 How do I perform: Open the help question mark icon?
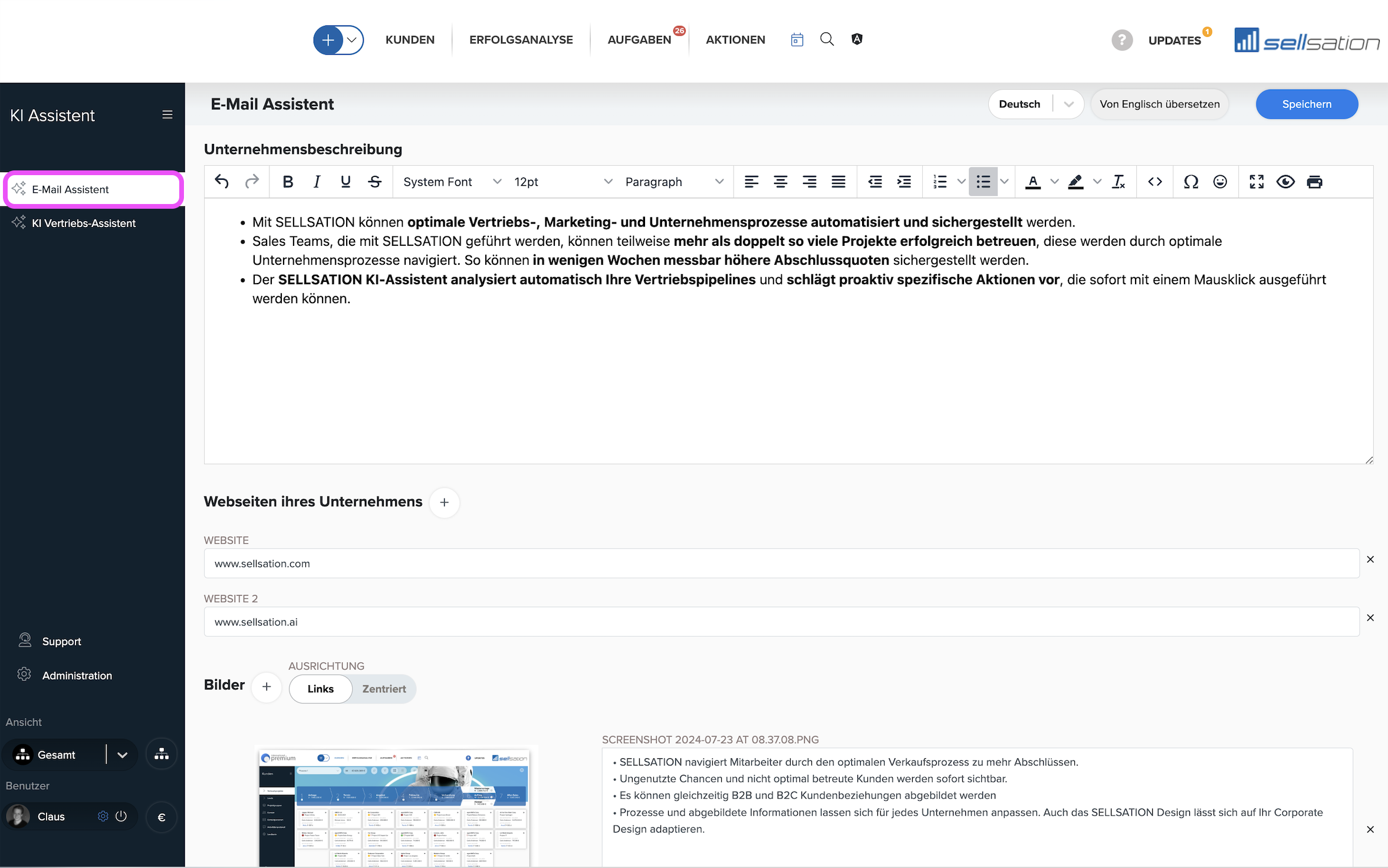1121,40
